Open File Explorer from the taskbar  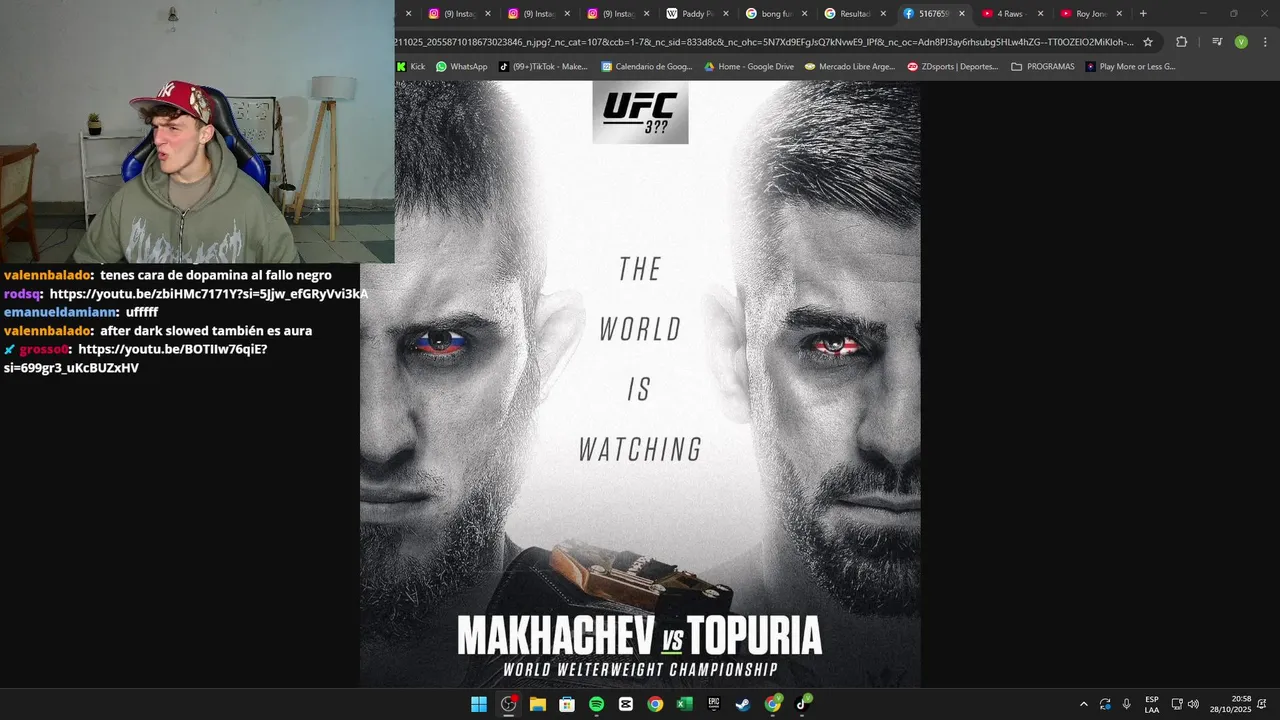(x=537, y=704)
